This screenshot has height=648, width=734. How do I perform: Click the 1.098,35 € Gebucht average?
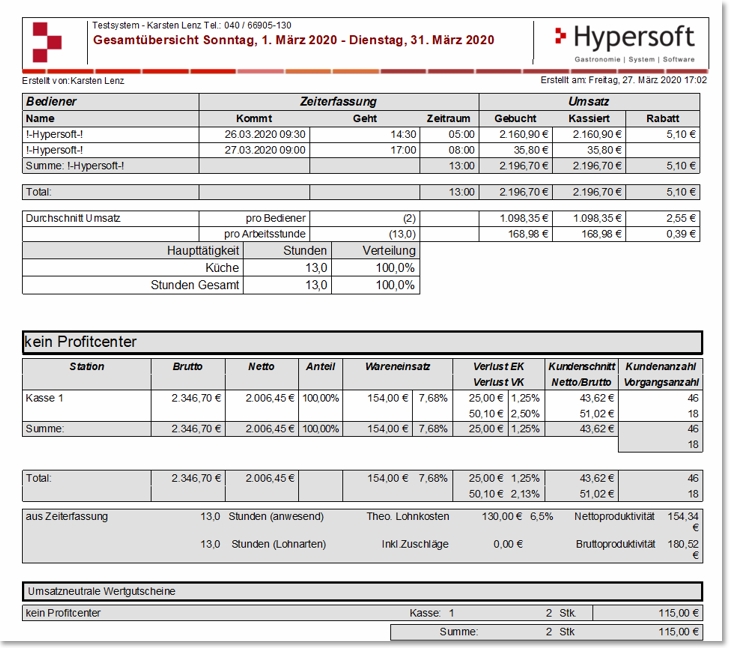coord(523,218)
